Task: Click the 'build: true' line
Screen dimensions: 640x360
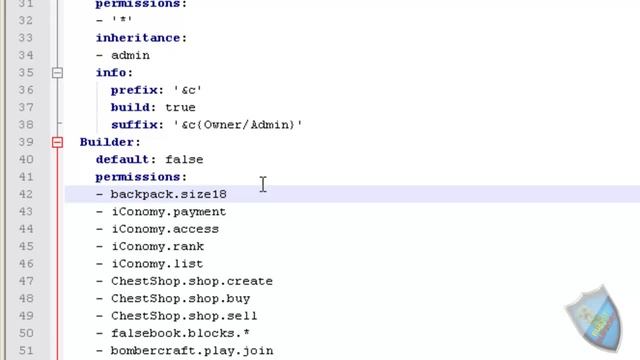Action: click(153, 107)
